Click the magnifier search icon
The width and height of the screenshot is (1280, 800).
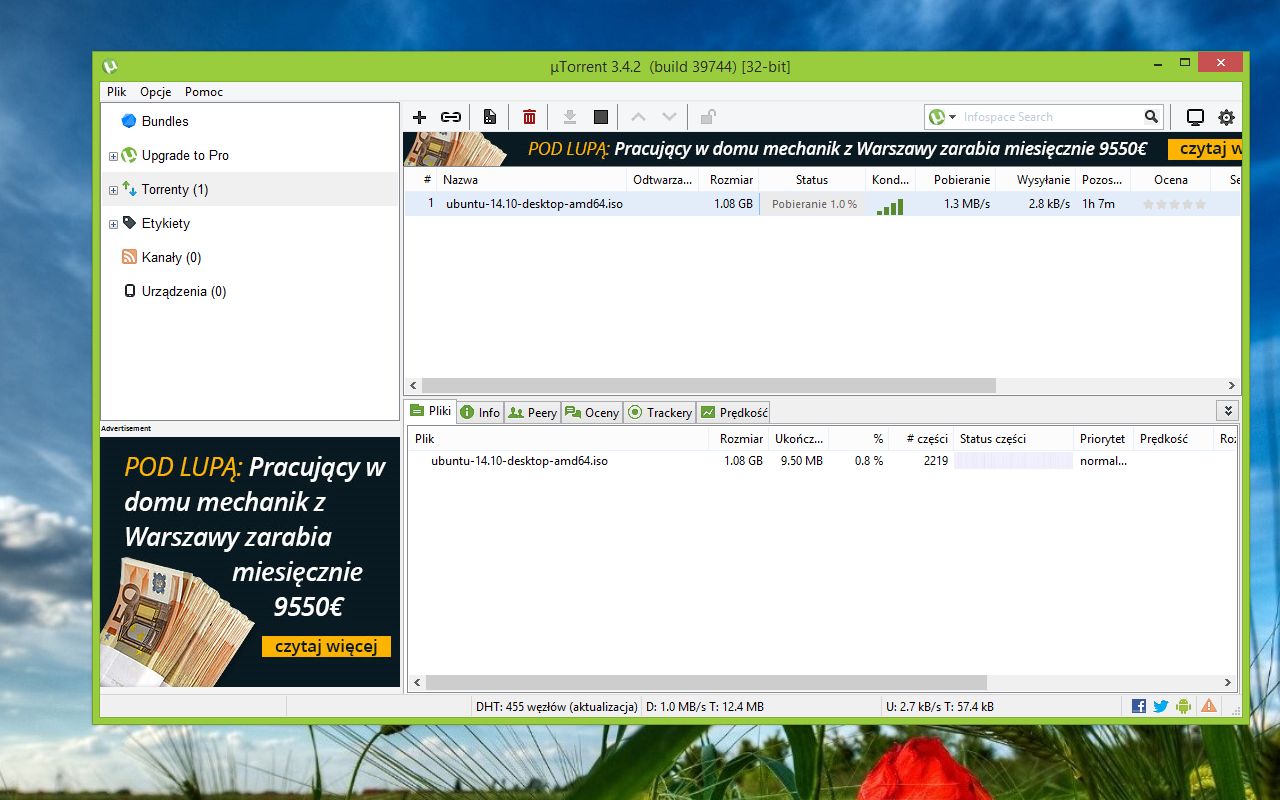[x=1151, y=117]
